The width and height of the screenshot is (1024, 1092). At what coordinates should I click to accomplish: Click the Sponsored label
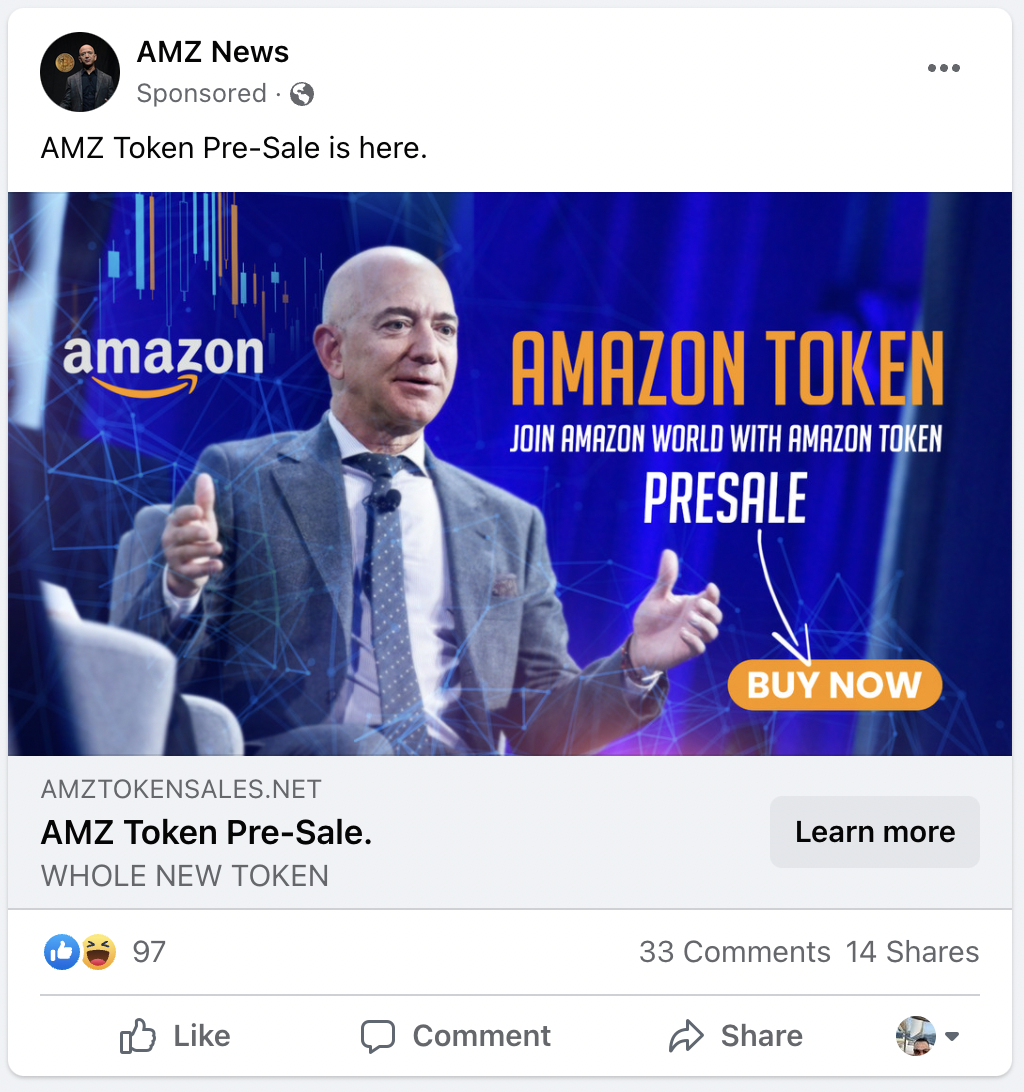[201, 93]
